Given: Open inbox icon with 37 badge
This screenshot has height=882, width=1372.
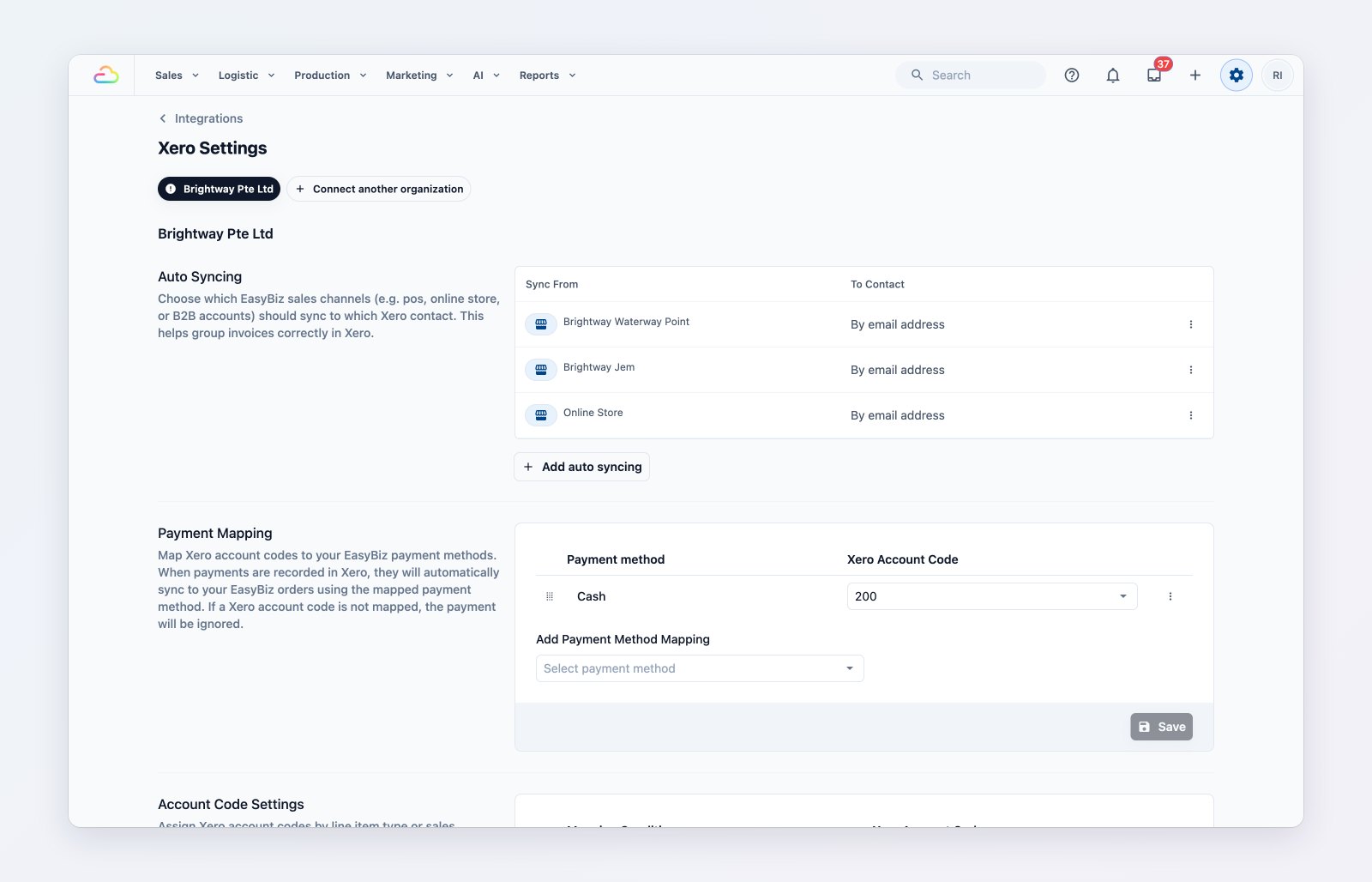Looking at the screenshot, I should click(1154, 76).
